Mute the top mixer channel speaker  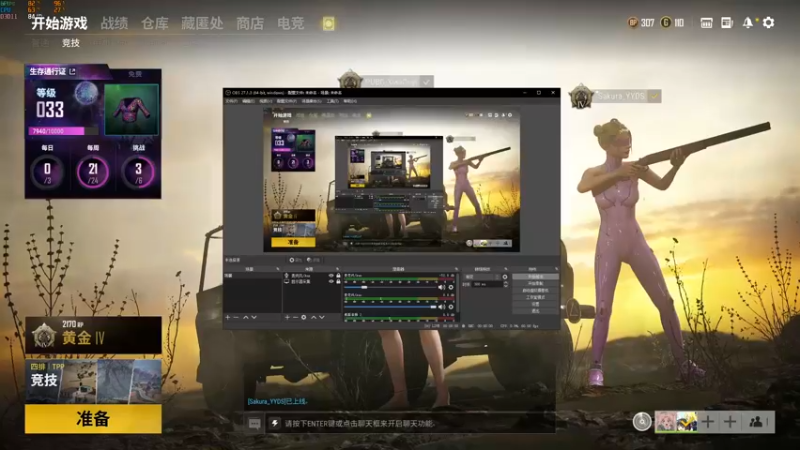[x=441, y=287]
